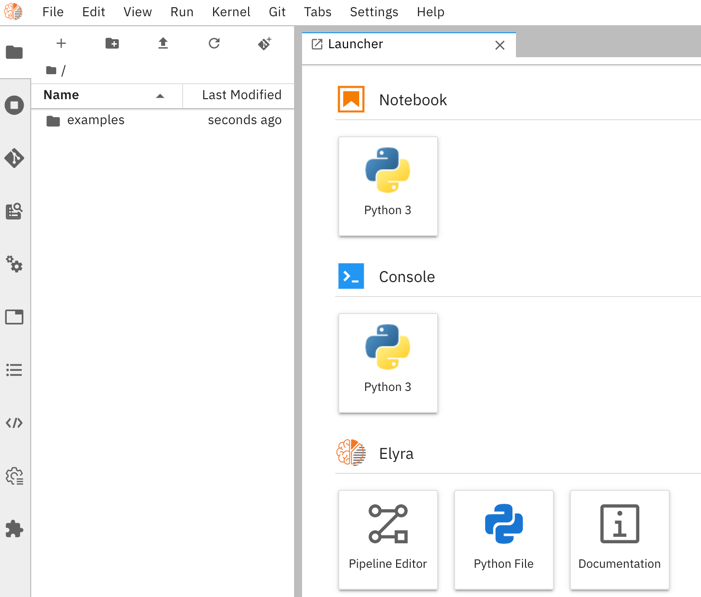The height and width of the screenshot is (597, 701).
Task: Click the root folder breadcrumb icon
Action: (x=51, y=70)
